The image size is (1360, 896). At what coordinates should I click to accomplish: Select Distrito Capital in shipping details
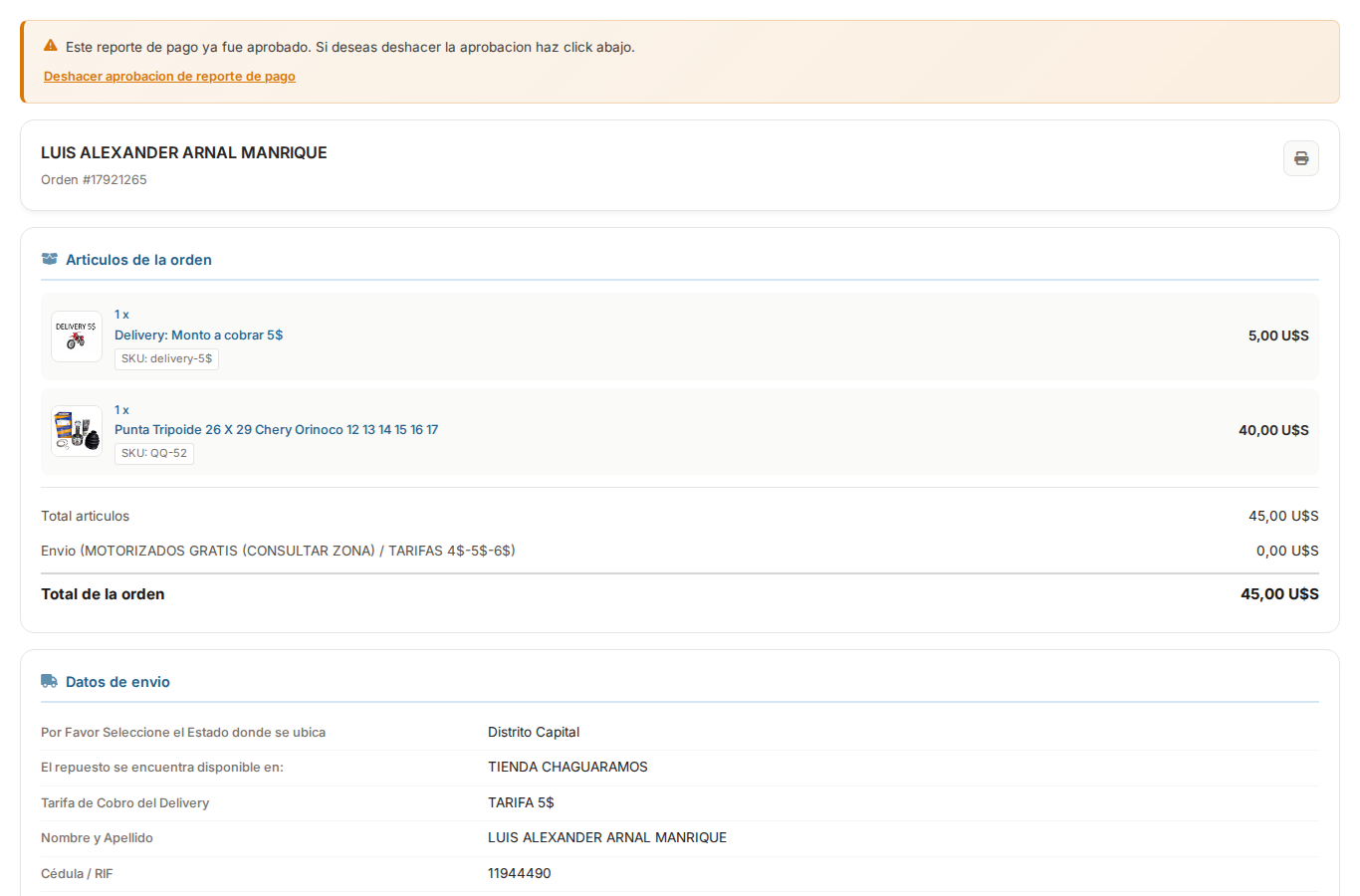534,732
